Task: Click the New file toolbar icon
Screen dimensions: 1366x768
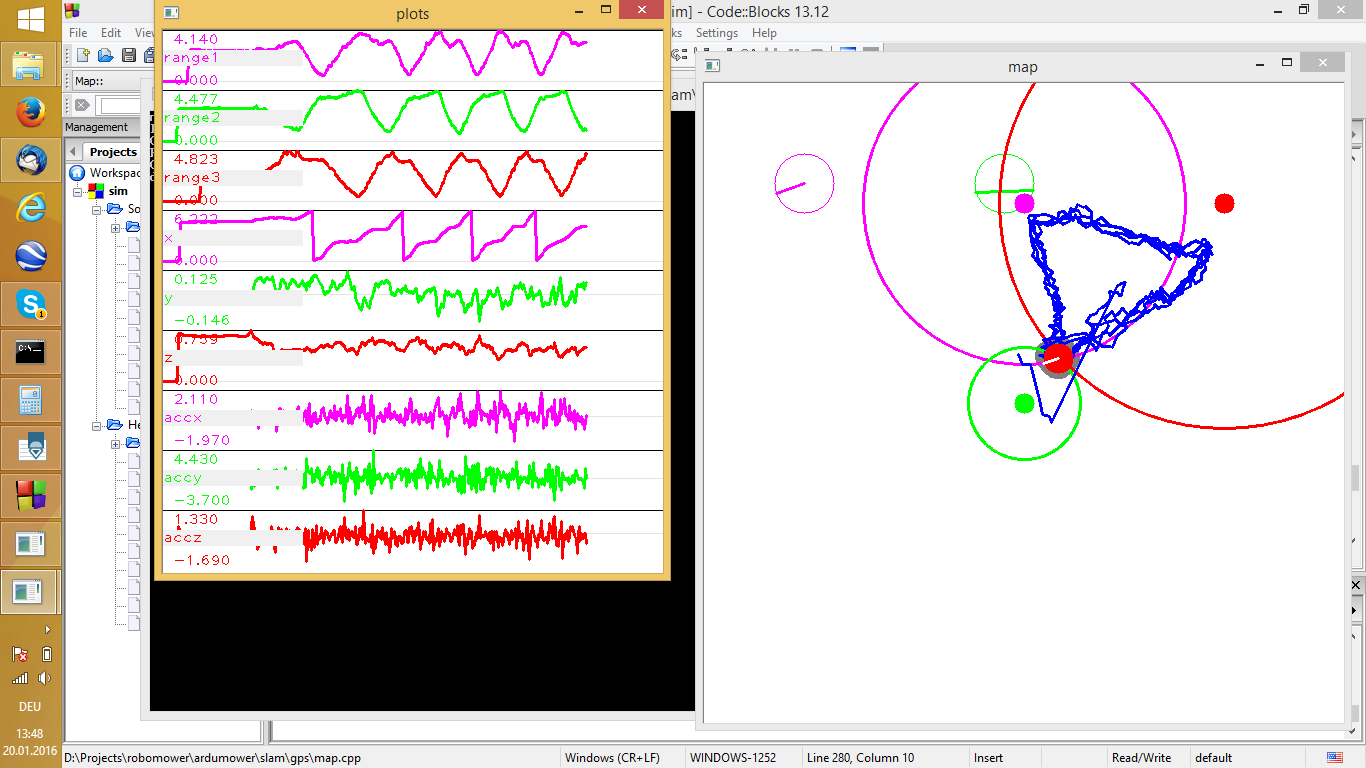Action: pyautogui.click(x=84, y=55)
